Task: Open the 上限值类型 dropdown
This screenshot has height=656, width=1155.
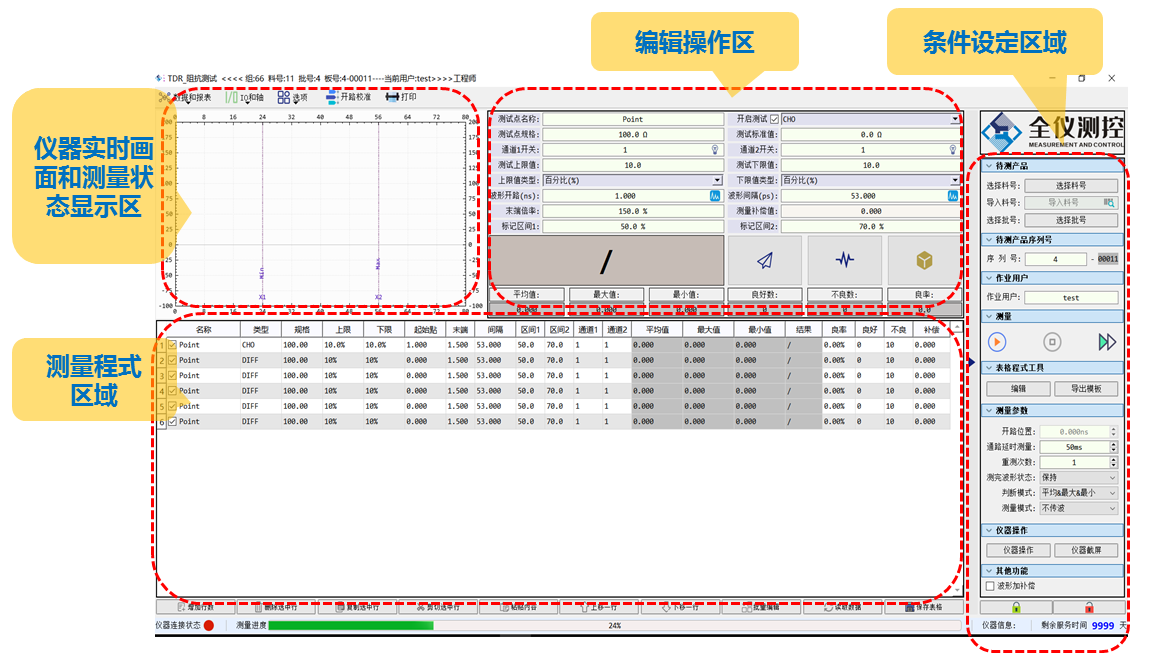Action: click(716, 181)
